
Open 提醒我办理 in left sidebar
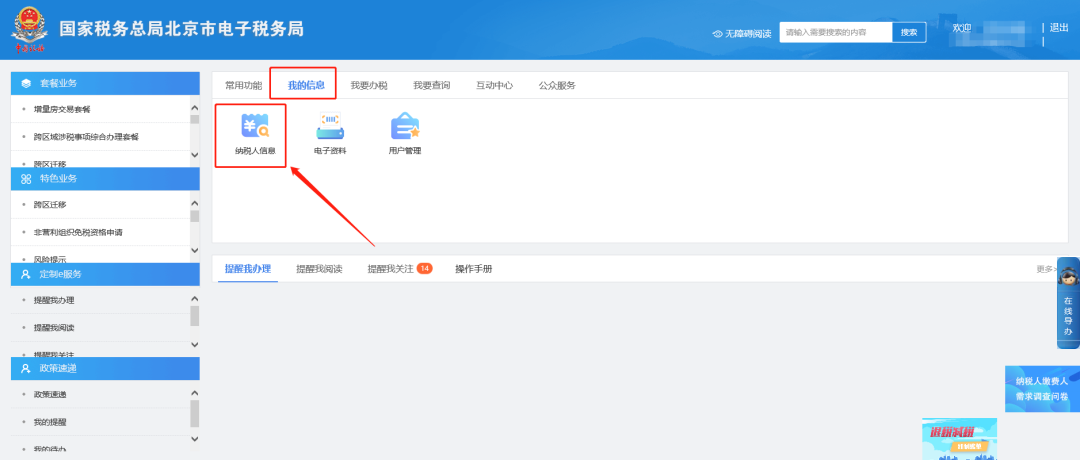point(54,300)
